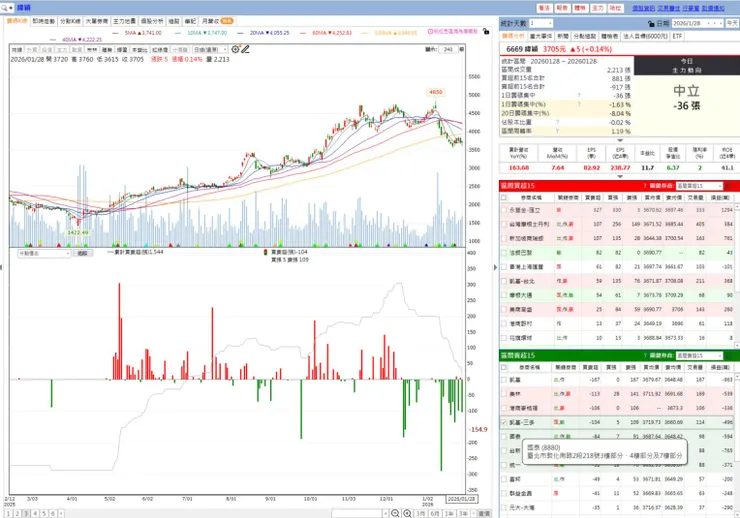Image resolution: width=740 pixels, height=518 pixels.
Task: Open the search magnifier in title bar
Action: click(5, 8)
